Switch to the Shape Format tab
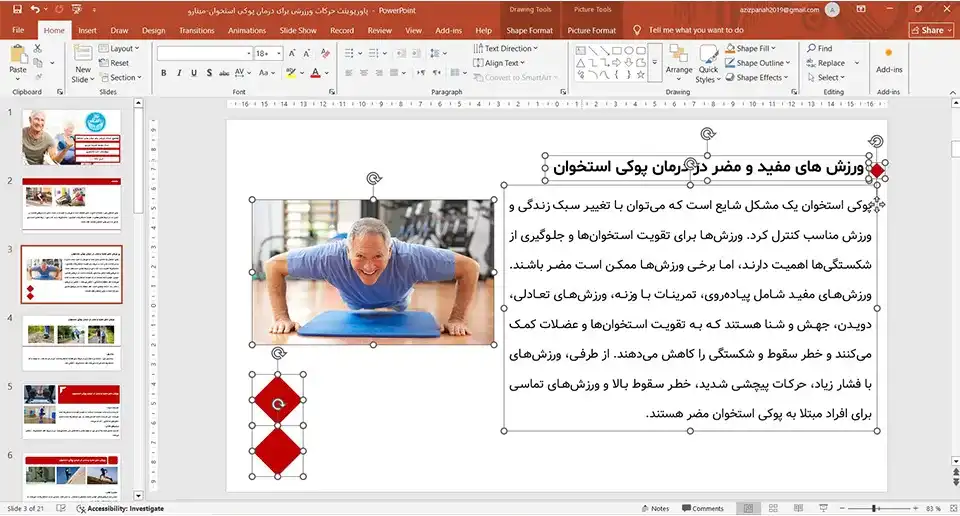The image size is (960, 516). pos(530,30)
